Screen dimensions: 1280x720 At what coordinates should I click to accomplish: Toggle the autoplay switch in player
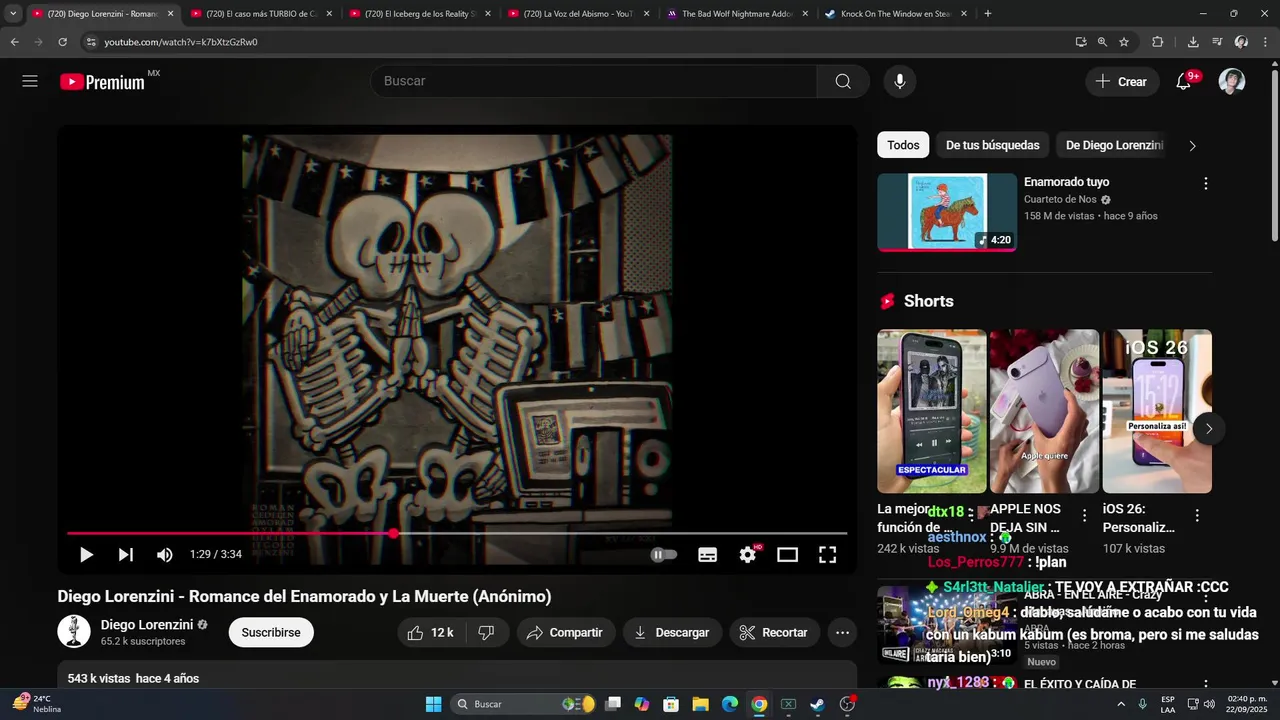coord(664,555)
